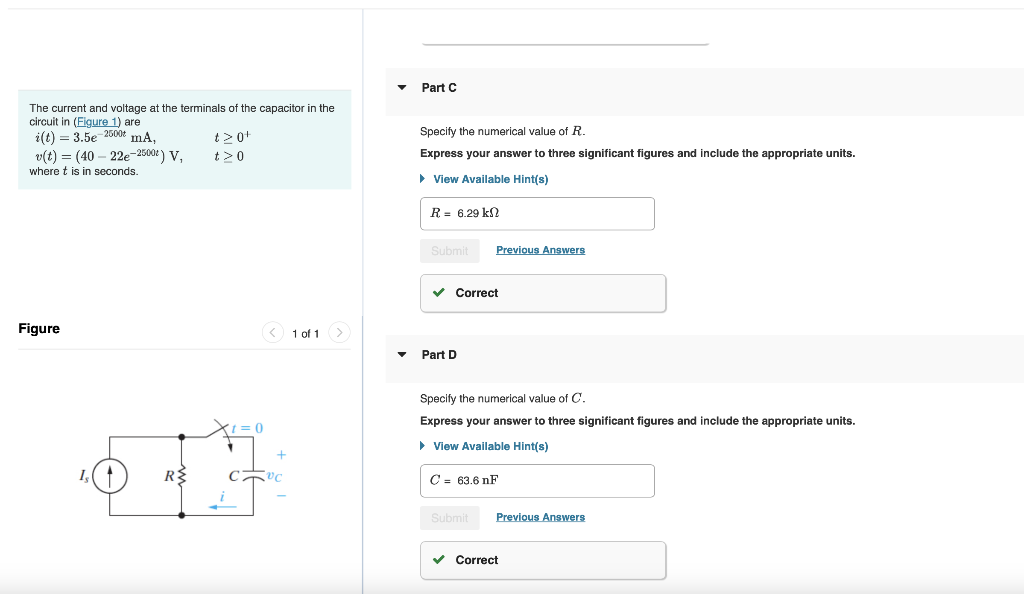Click the current source symbol Is in figure

click(108, 476)
